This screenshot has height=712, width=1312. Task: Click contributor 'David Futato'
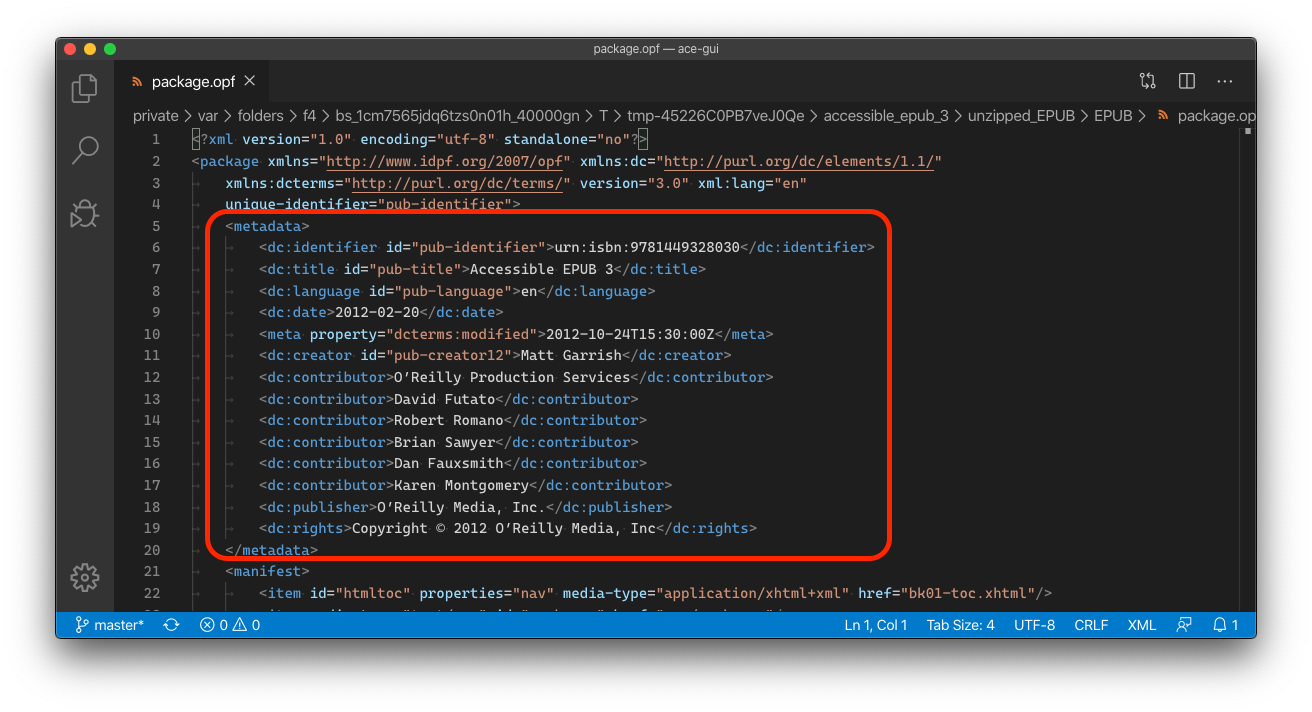tap(445, 399)
